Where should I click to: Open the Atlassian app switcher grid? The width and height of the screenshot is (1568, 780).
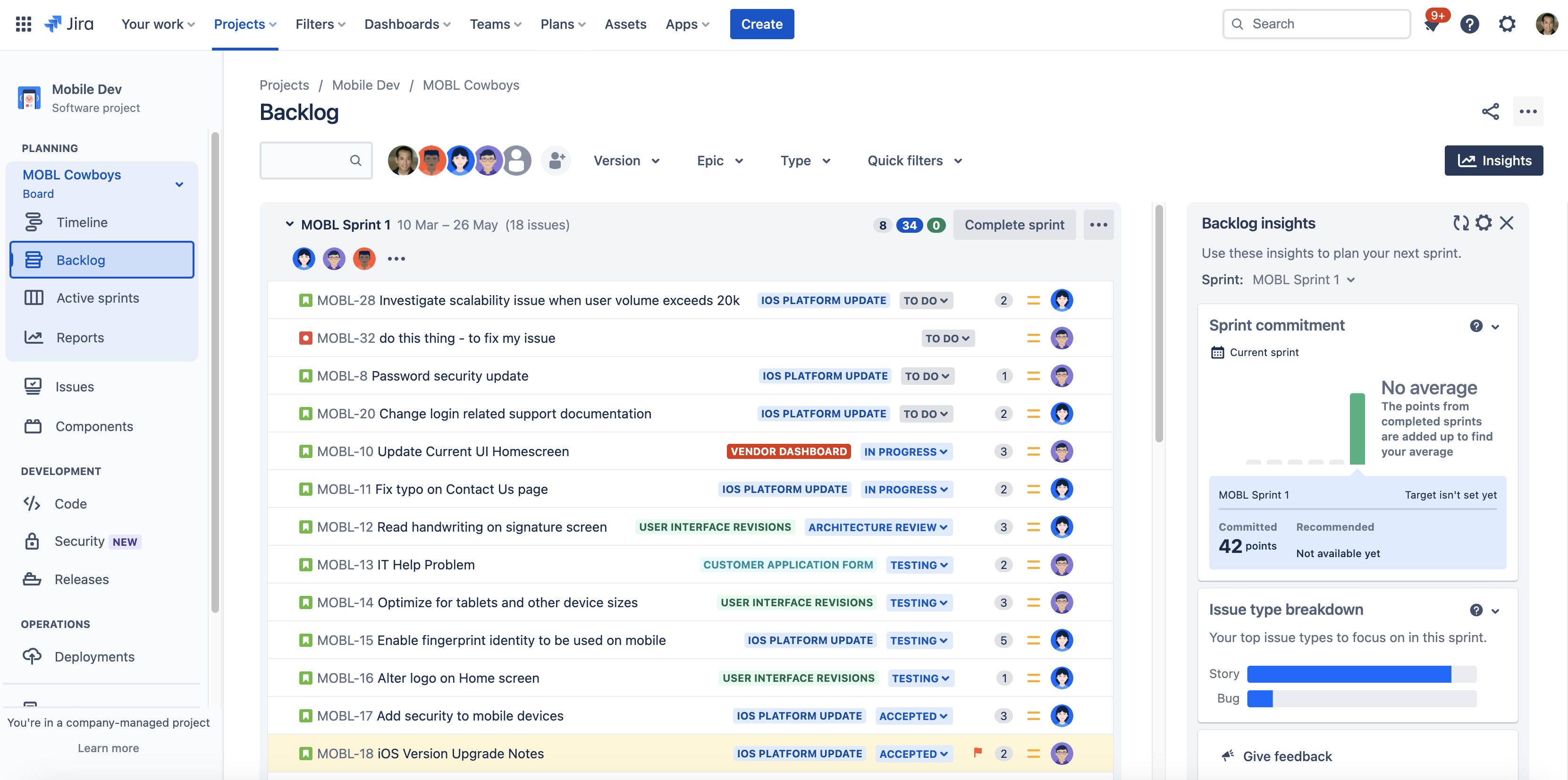[x=23, y=24]
